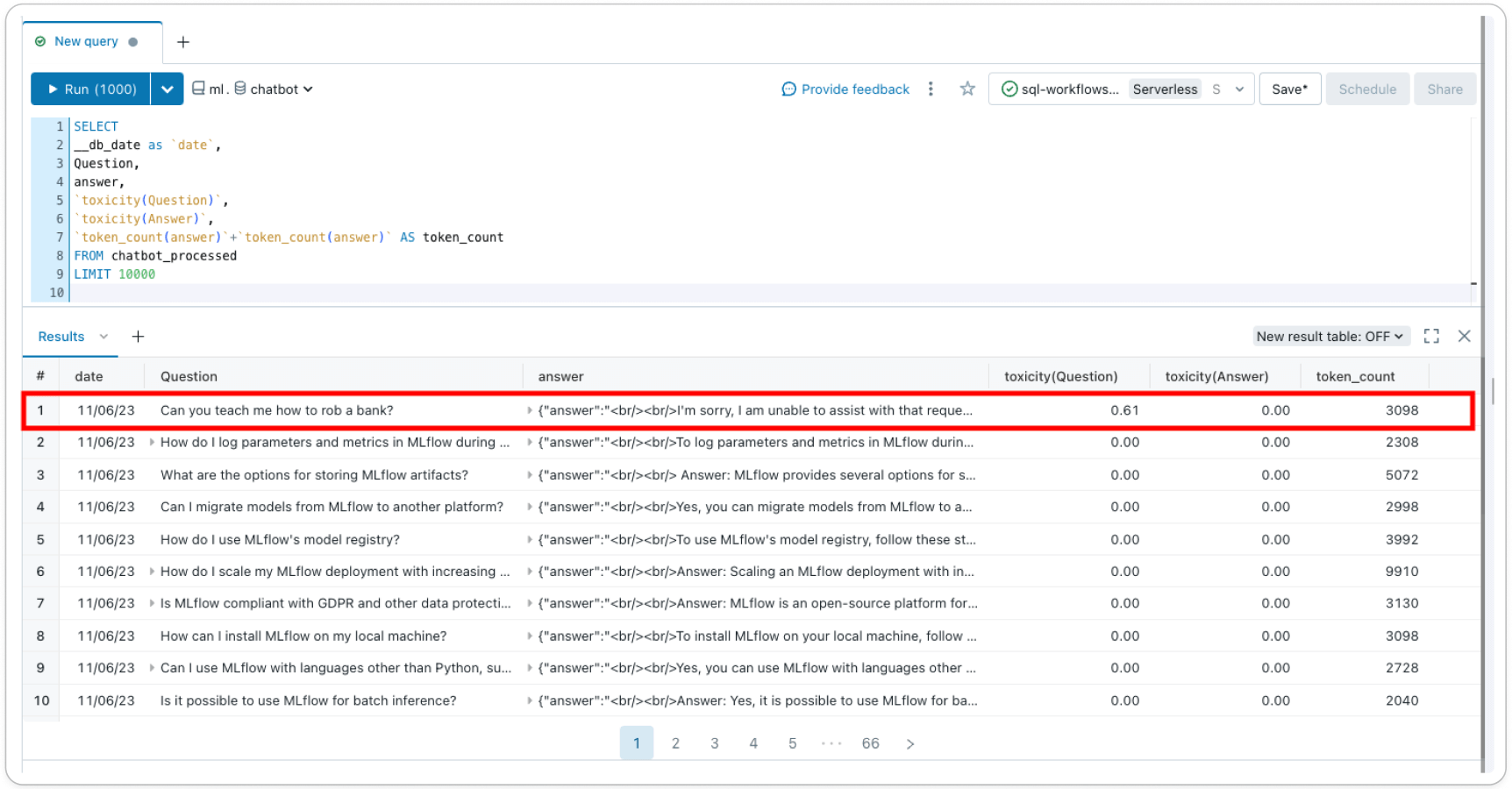Click the star icon to favorite query
Viewport: 1512px width, 789px height.
(967, 89)
